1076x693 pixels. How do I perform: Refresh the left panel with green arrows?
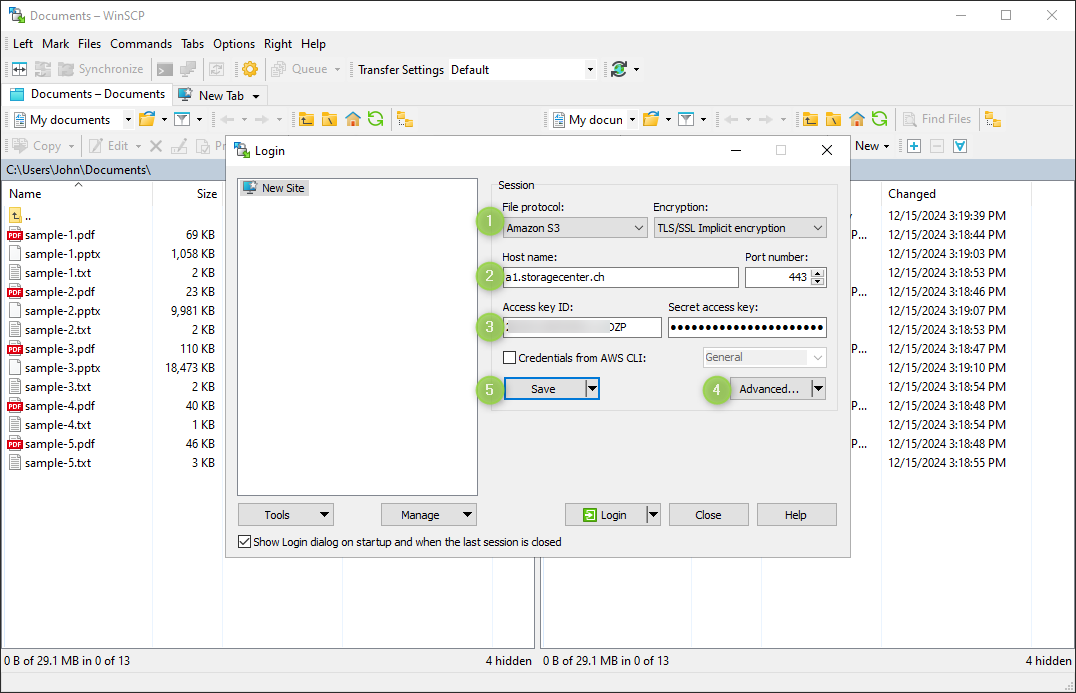(375, 119)
